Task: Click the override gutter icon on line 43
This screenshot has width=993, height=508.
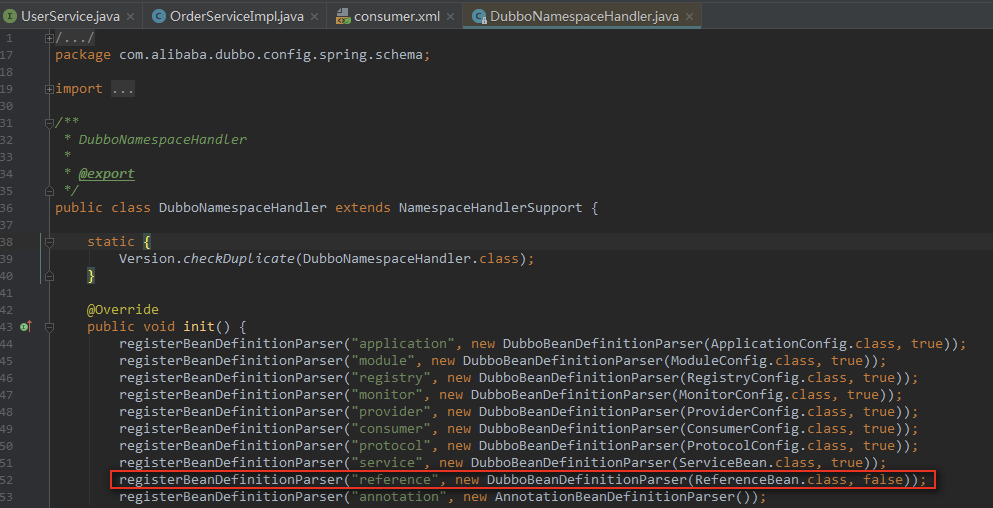Action: coord(25,327)
